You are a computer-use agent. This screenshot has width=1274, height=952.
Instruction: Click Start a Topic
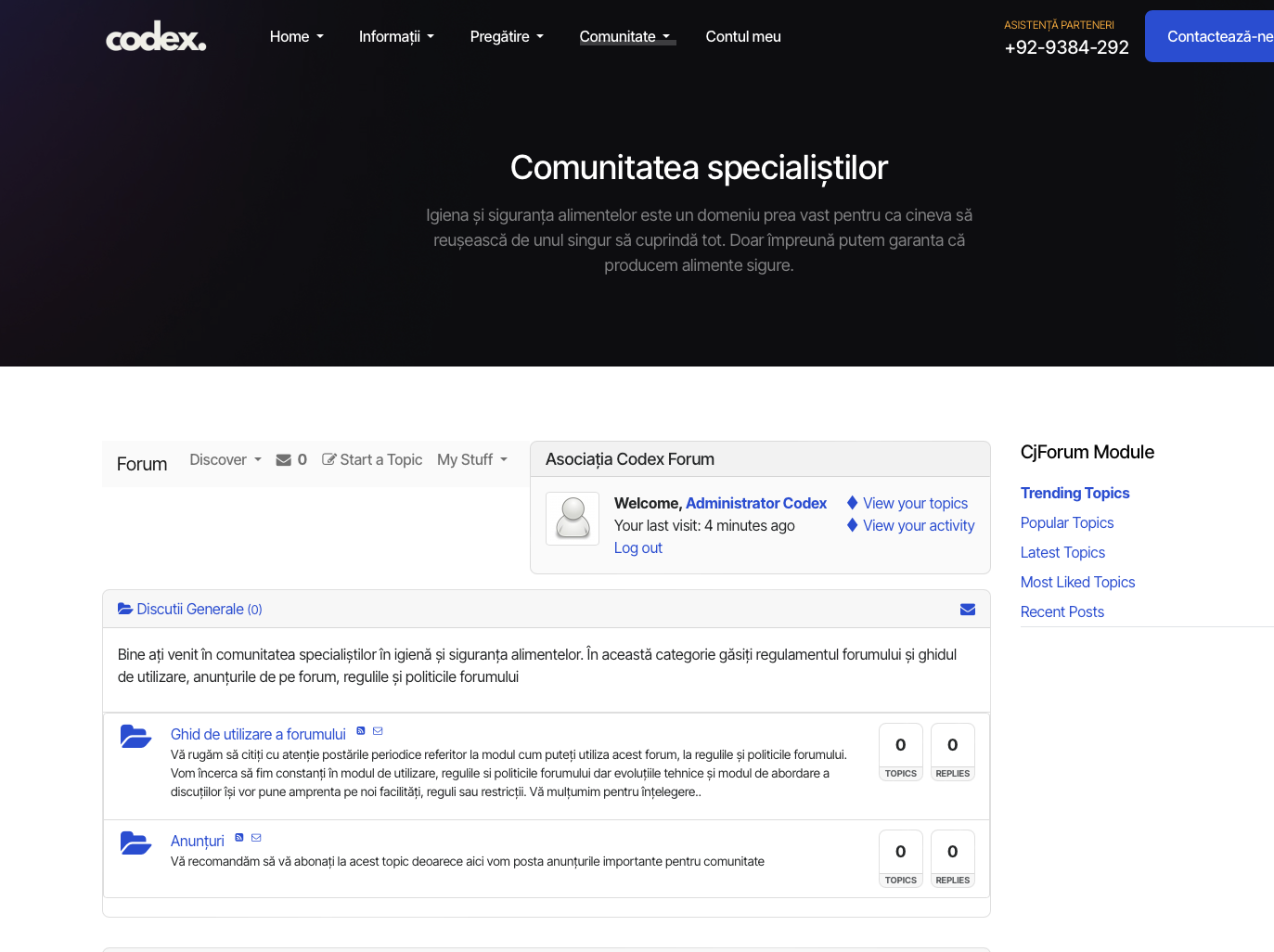click(372, 460)
